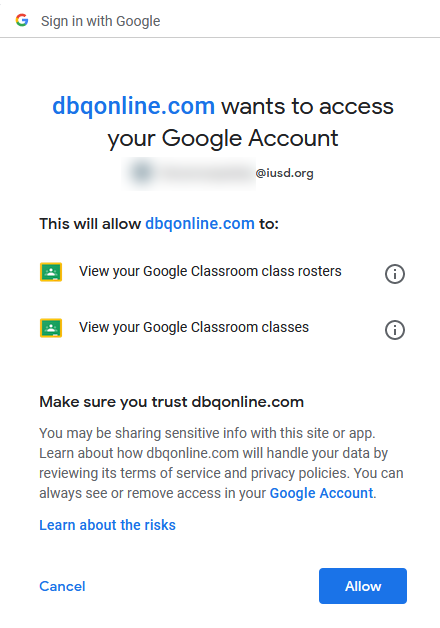440x628 pixels.
Task: Open info icon for Classroom classes permission
Action: [x=395, y=330]
